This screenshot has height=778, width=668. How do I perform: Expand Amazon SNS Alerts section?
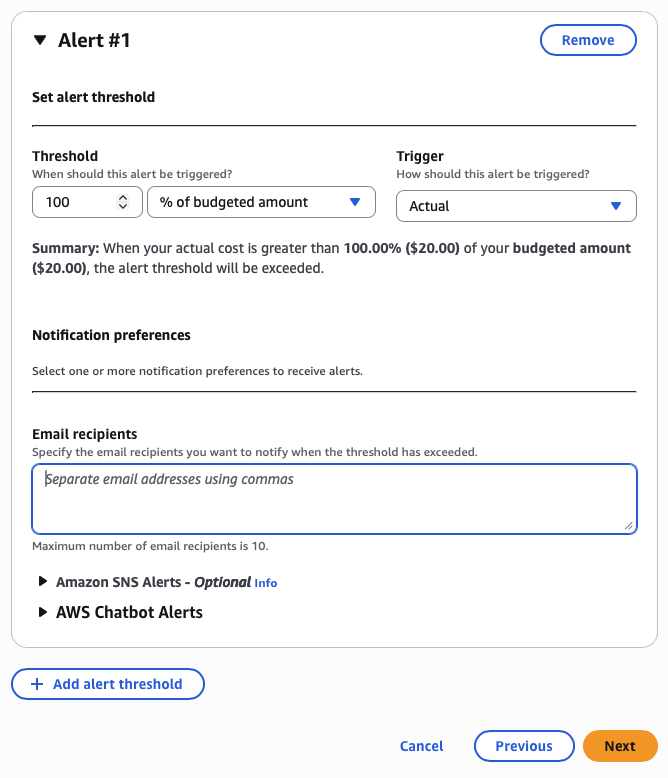point(124,582)
